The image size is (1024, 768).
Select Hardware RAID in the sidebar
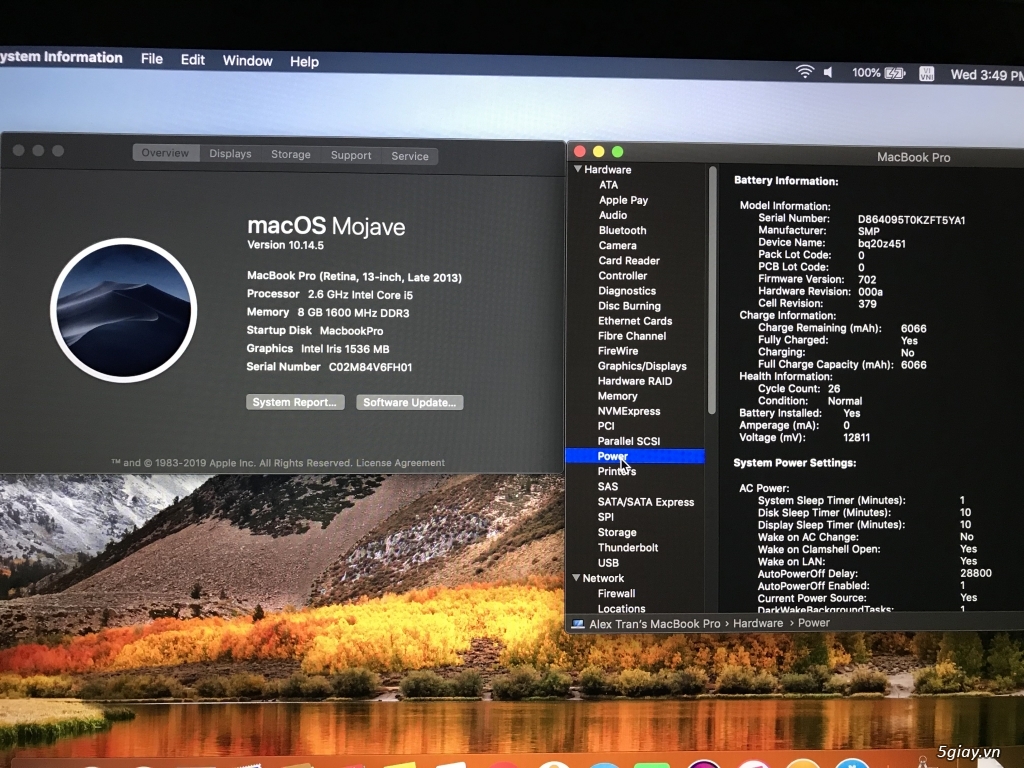tap(635, 381)
